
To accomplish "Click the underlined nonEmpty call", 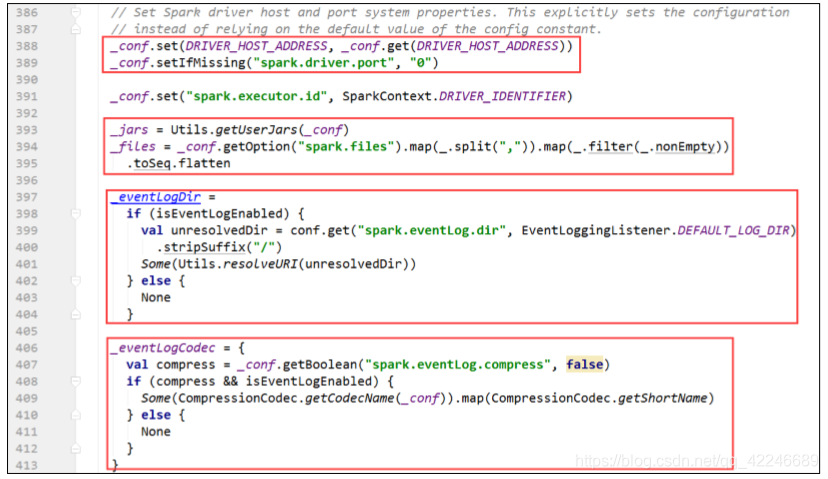I will 685,147.
